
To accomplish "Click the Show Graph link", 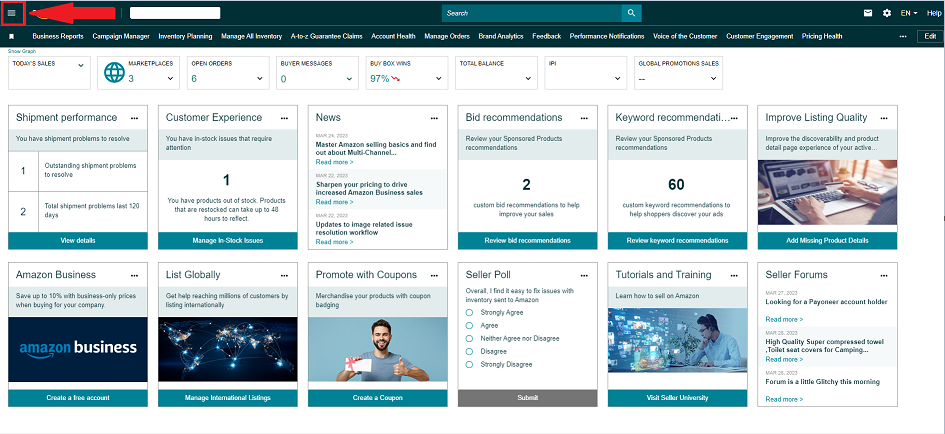I will point(22,51).
